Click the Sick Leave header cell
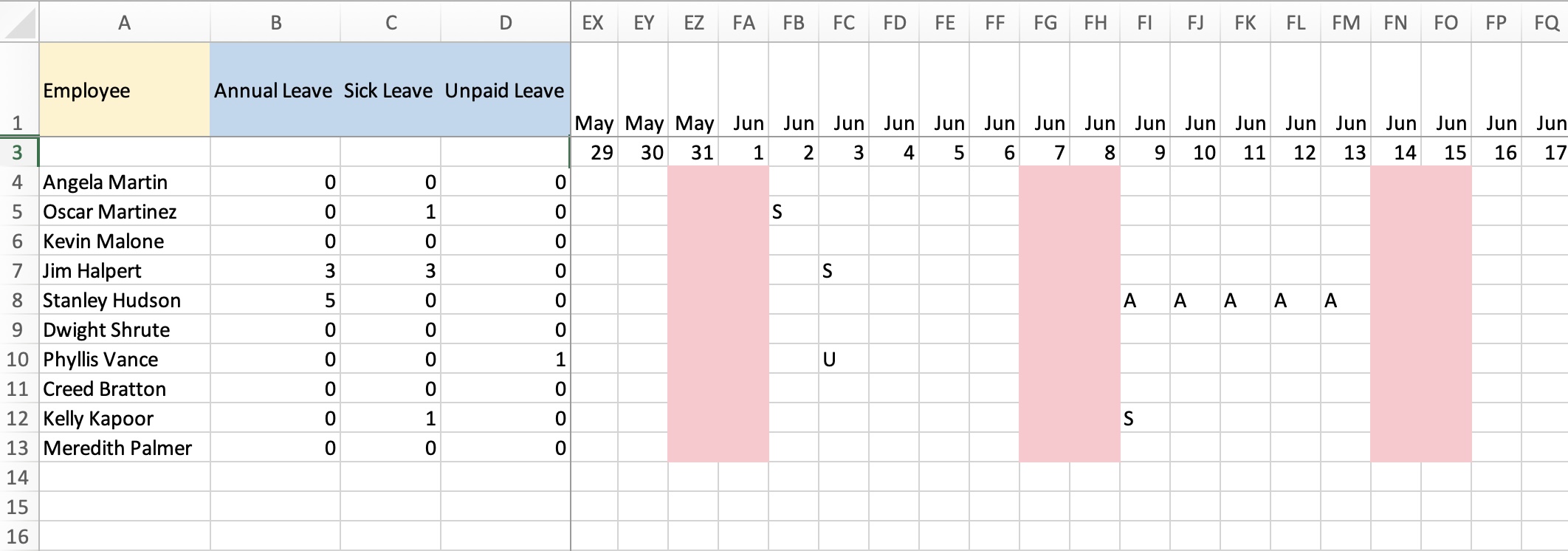Image resolution: width=1568 pixels, height=551 pixels. [x=391, y=90]
